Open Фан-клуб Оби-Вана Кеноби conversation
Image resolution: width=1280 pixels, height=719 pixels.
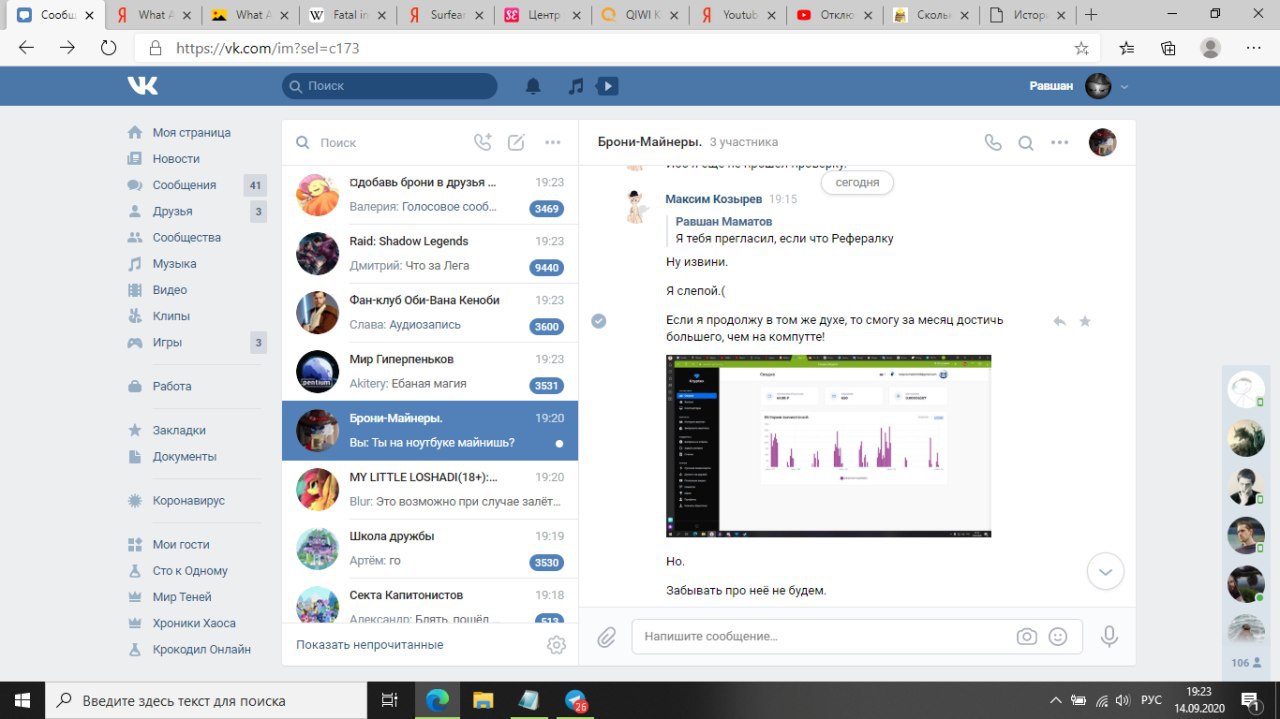coord(430,312)
